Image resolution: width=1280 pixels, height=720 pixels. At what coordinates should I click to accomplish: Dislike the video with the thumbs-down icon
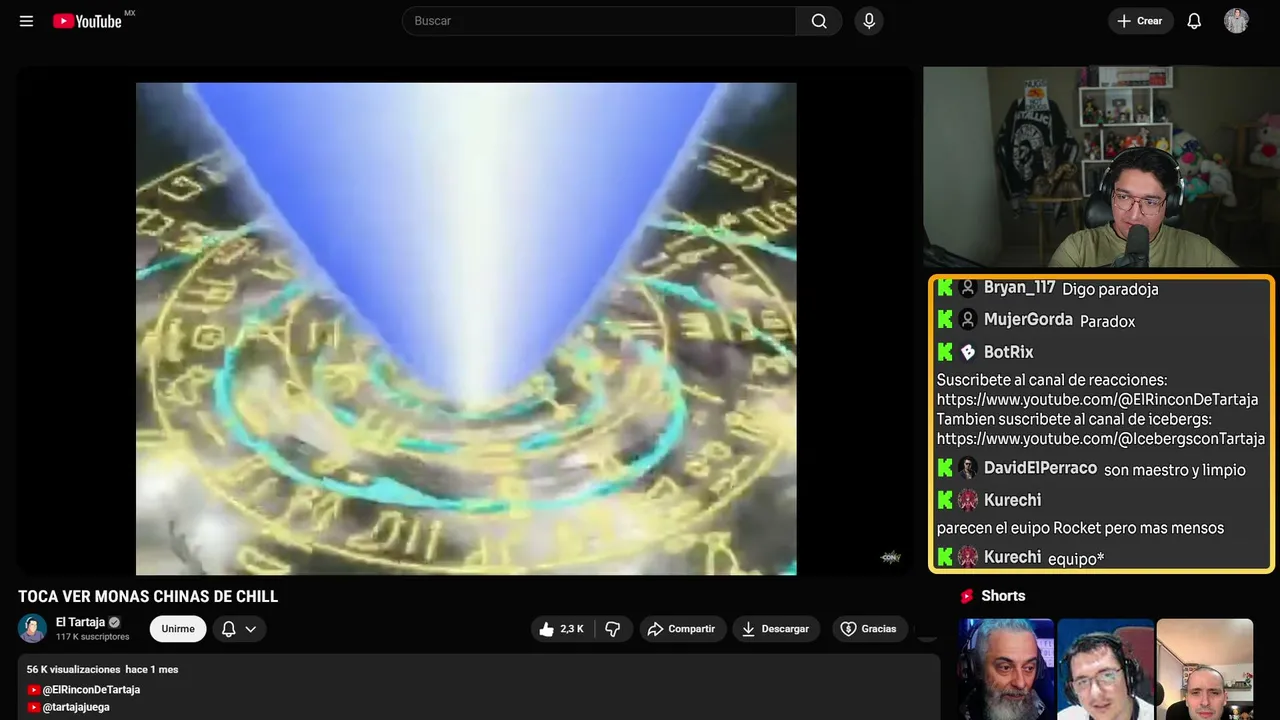(613, 629)
